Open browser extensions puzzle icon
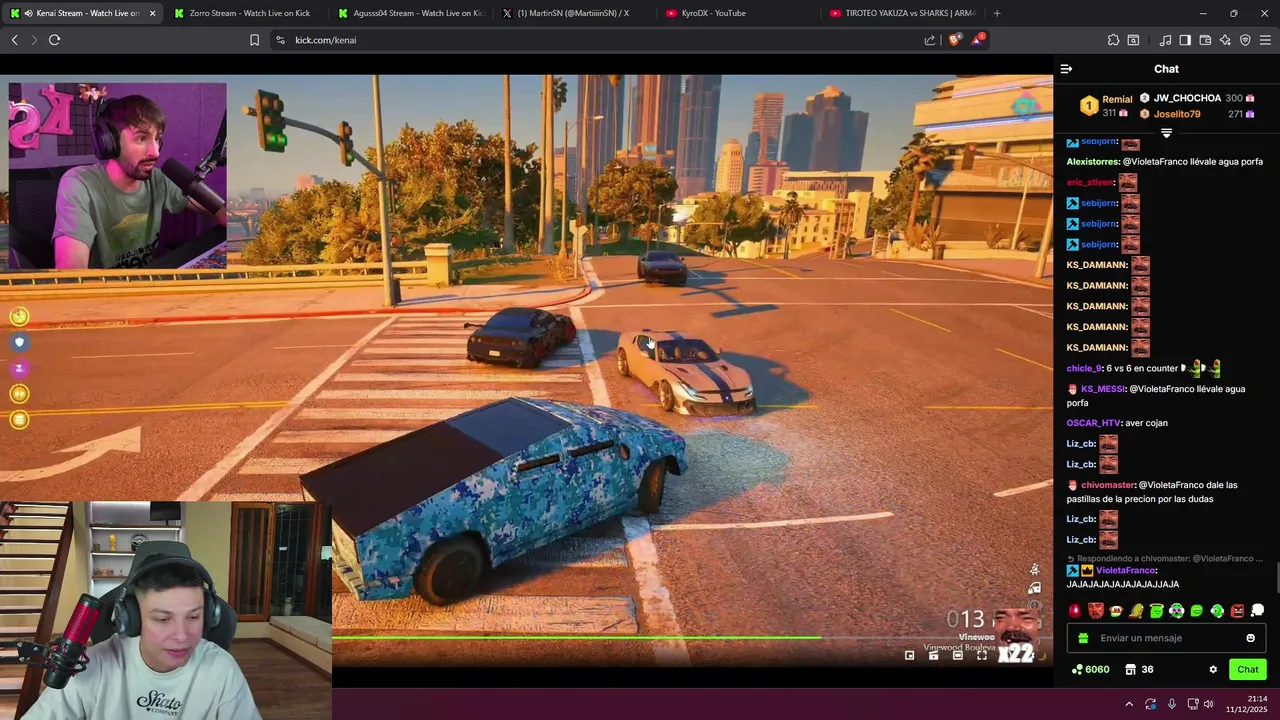The image size is (1280, 720). coord(1113,40)
